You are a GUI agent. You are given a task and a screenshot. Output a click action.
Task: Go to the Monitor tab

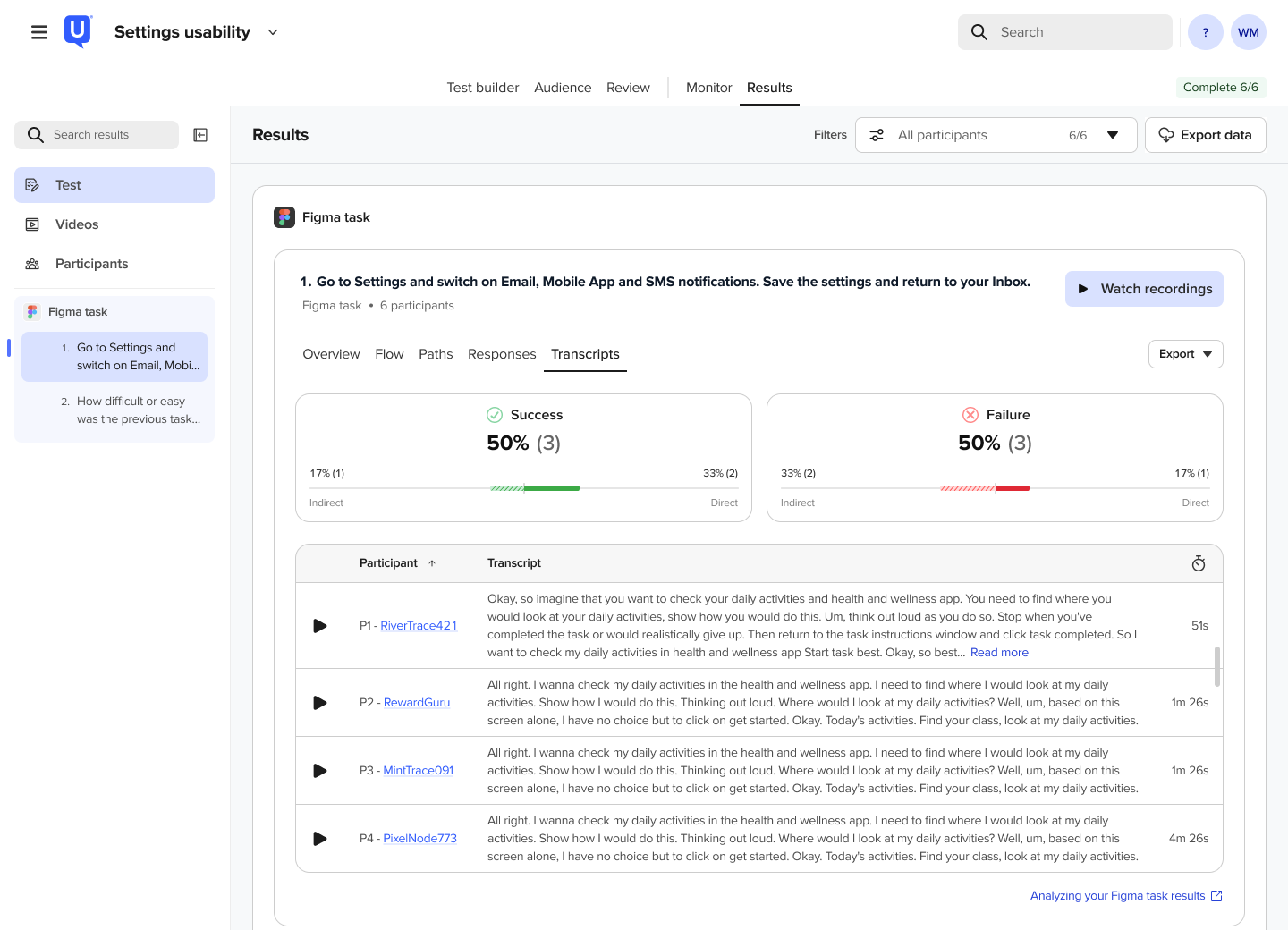pos(708,88)
